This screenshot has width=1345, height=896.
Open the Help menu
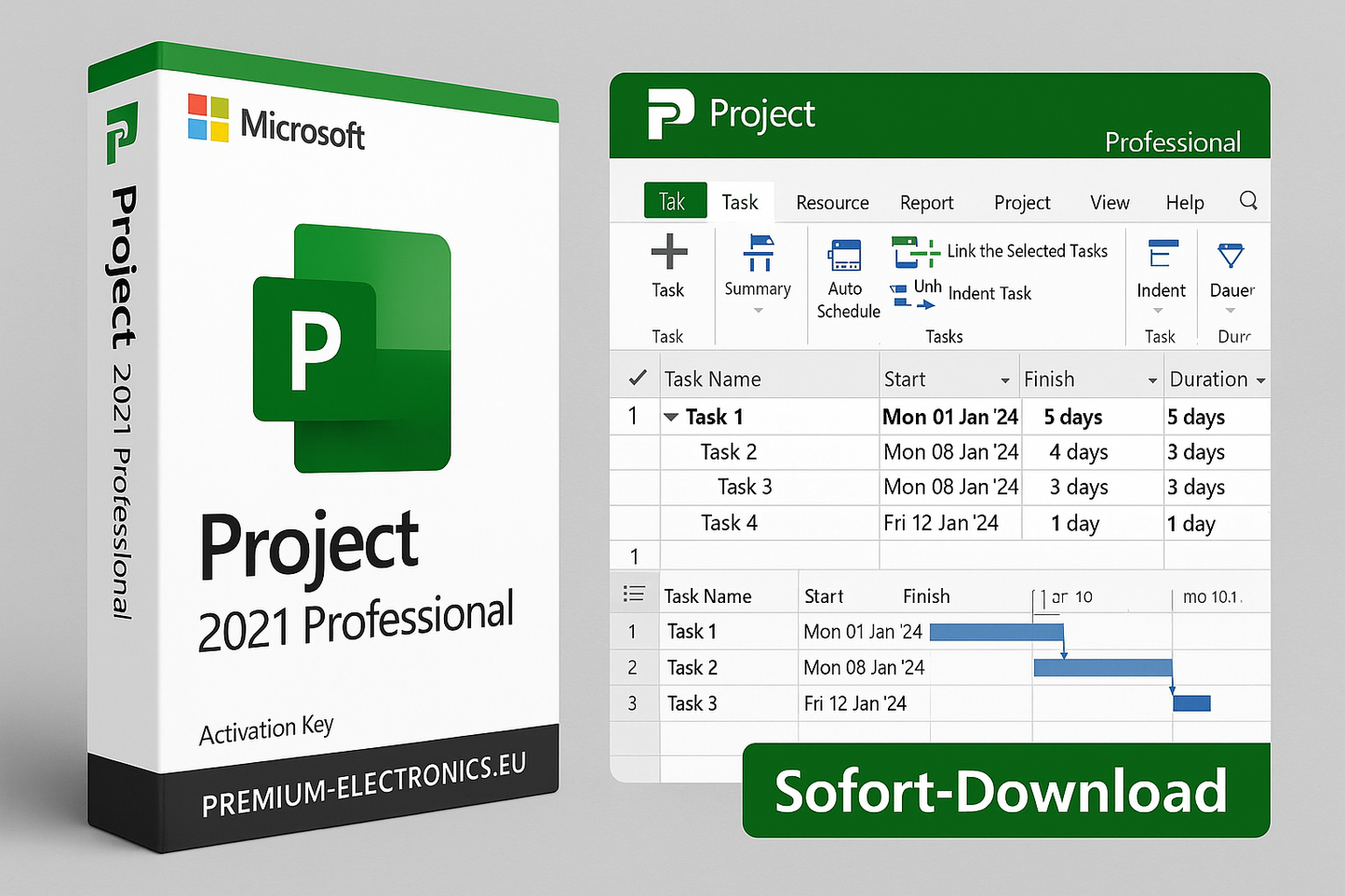(x=1184, y=202)
